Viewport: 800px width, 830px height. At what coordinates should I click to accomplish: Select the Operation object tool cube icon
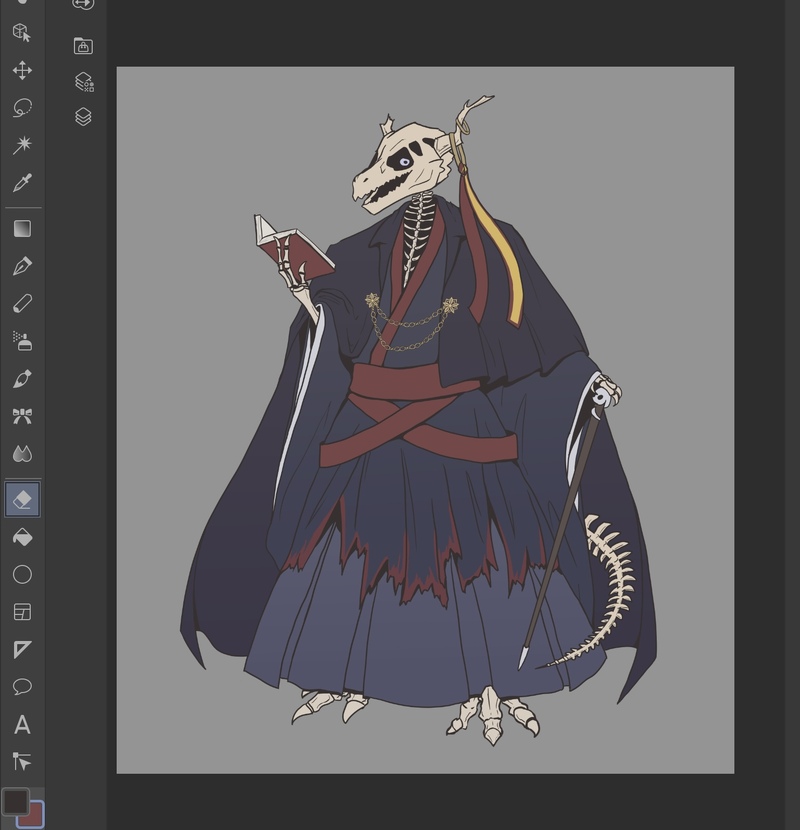[22, 33]
